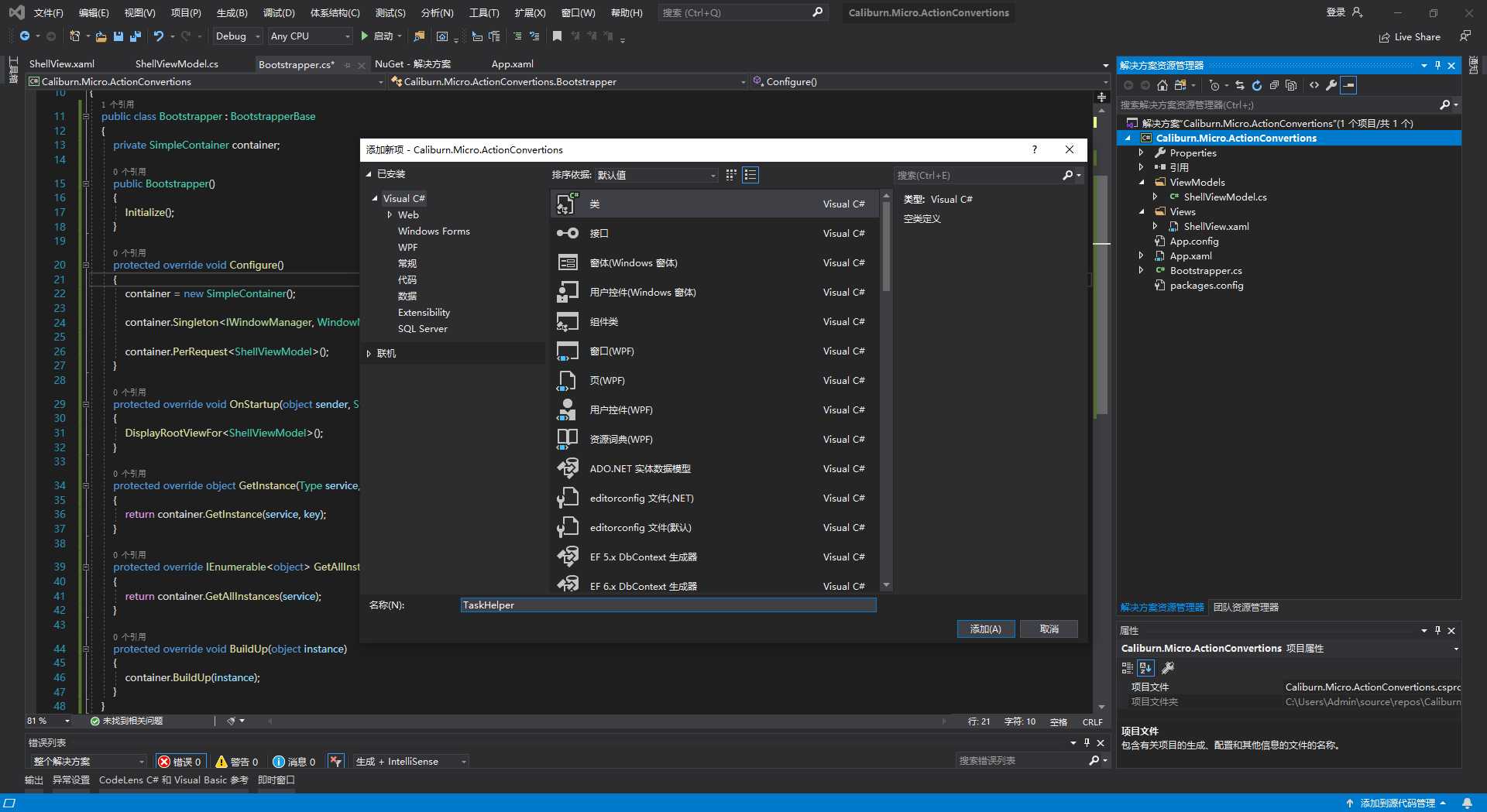
Task: Click Sync with Active Document icon
Action: (x=1240, y=85)
